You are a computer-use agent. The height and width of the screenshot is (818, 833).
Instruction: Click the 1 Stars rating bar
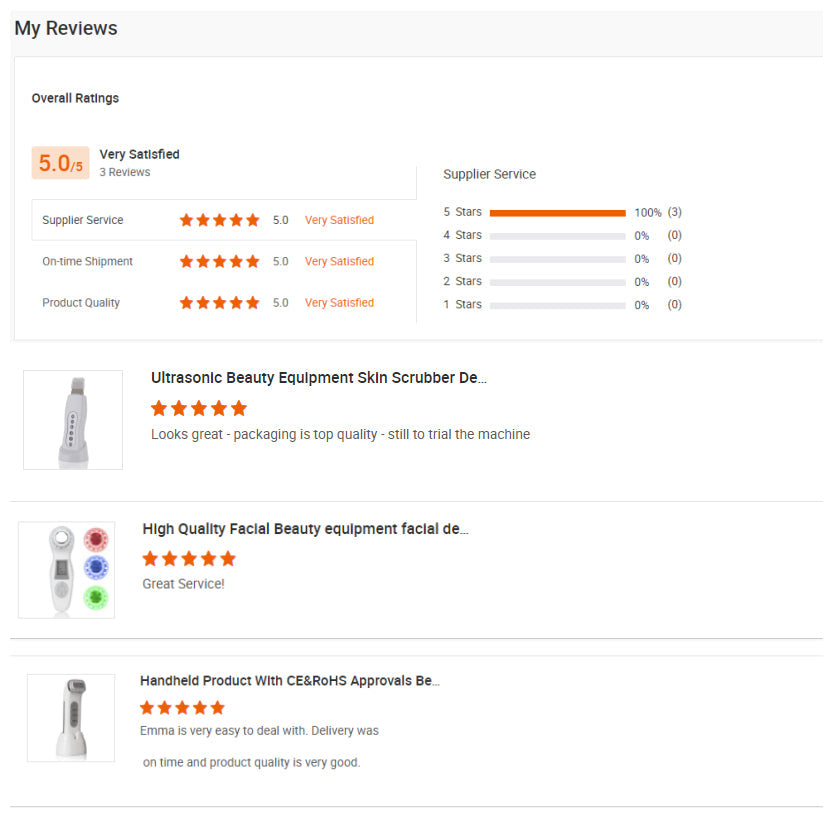tap(557, 305)
